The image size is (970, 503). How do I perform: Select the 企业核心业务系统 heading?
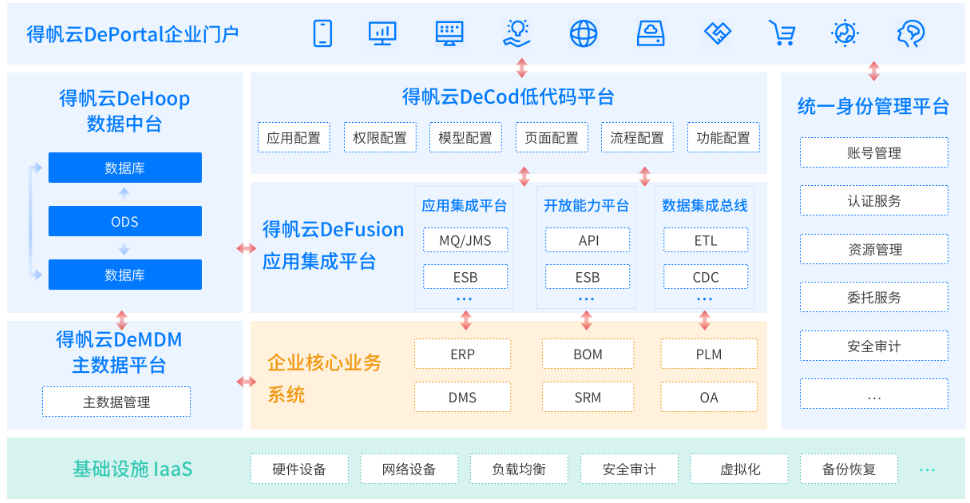(324, 378)
